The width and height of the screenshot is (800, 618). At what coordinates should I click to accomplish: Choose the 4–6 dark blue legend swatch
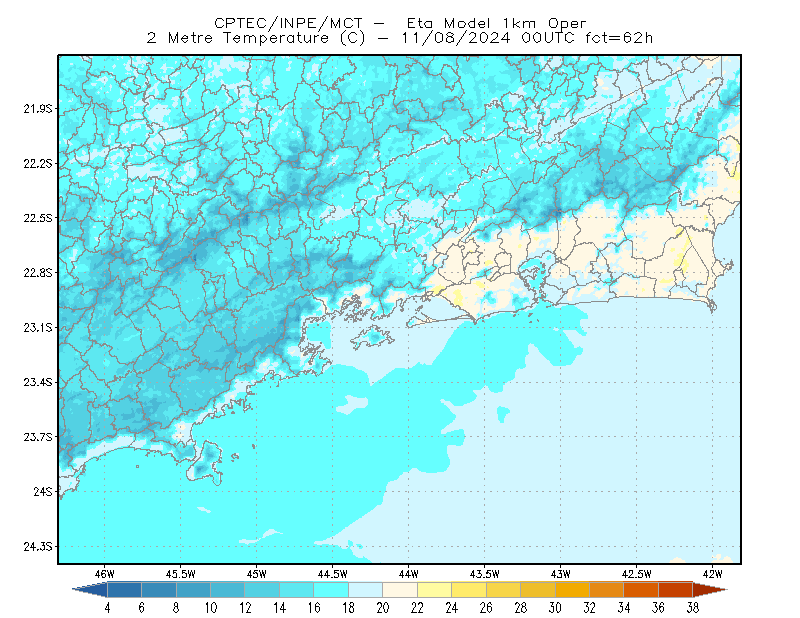tap(124, 590)
